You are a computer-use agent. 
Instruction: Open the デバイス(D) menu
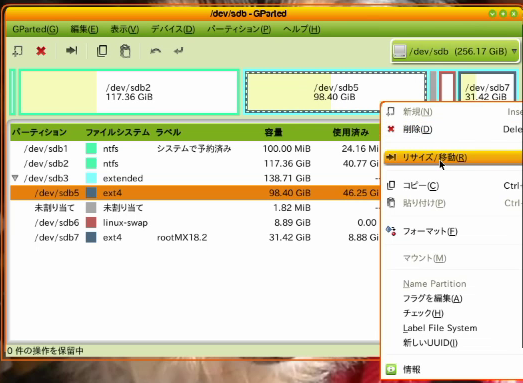tap(173, 29)
